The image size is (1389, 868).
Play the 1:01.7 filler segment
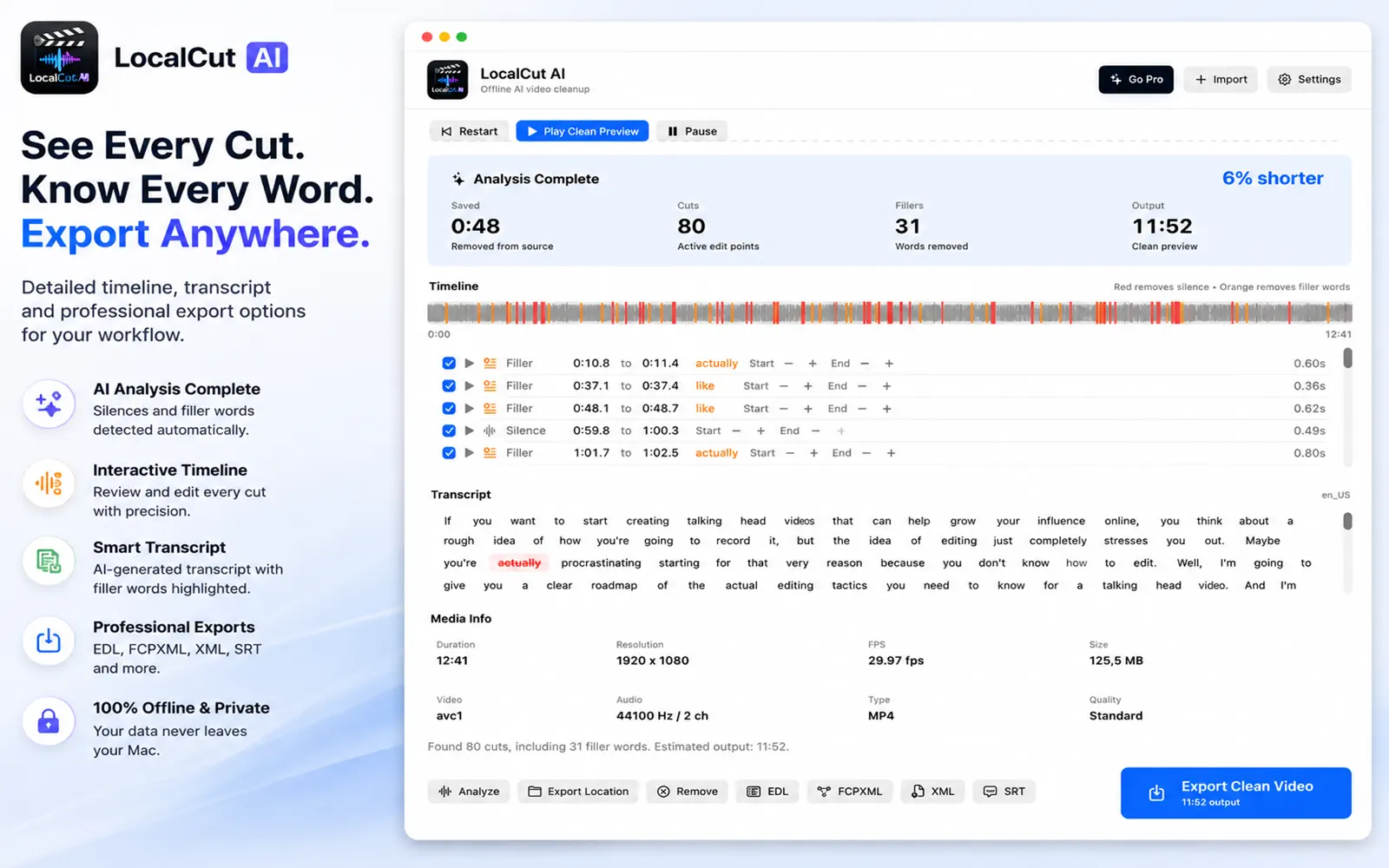470,453
